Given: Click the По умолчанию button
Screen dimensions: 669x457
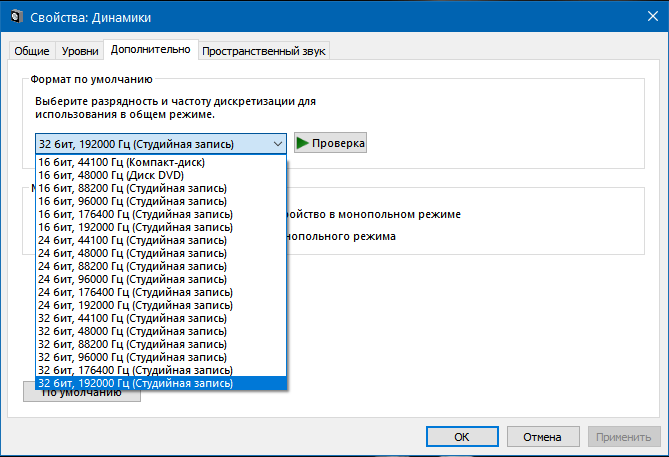Looking at the screenshot, I should (x=81, y=396).
